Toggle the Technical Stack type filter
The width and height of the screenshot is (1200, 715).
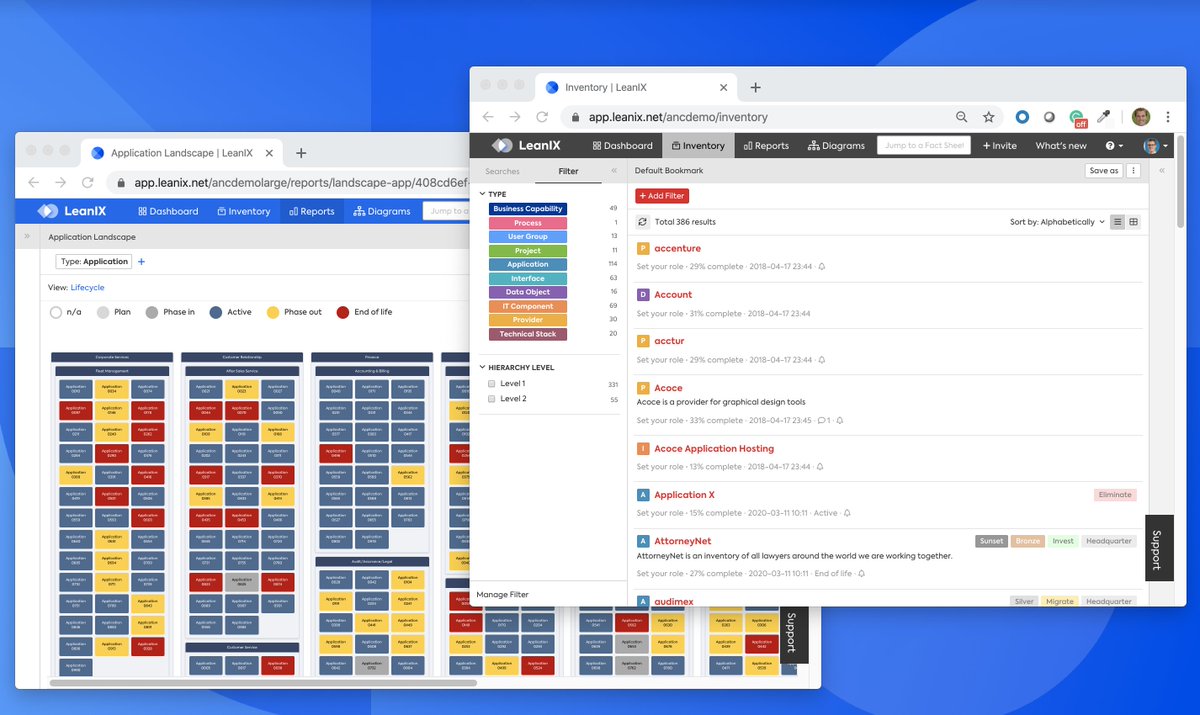click(528, 334)
